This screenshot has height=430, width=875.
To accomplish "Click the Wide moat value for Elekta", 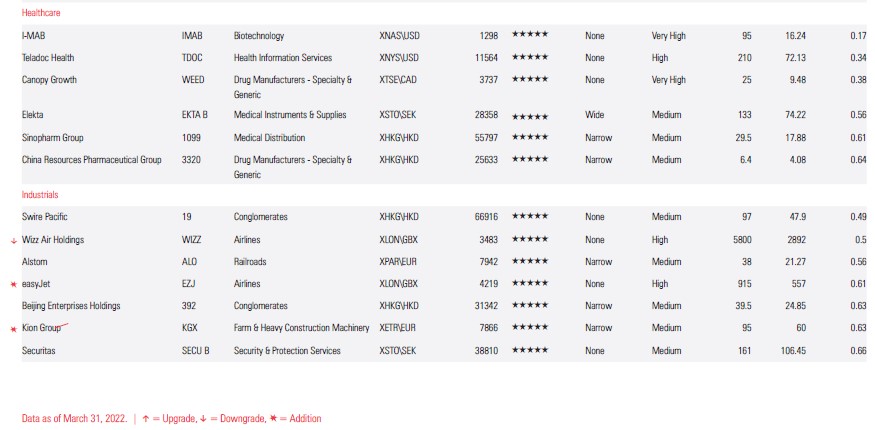I will tap(595, 115).
